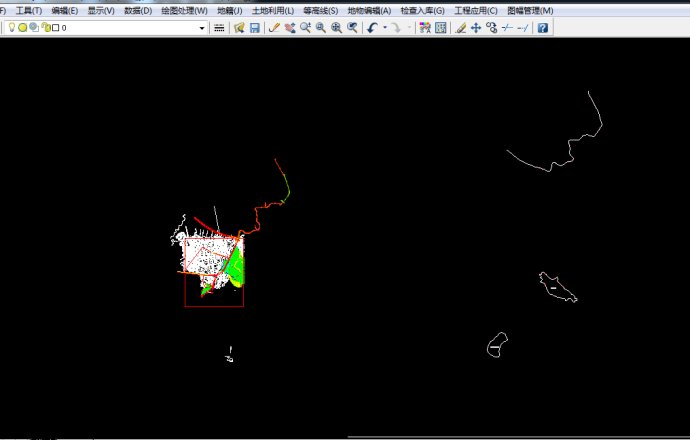The width and height of the screenshot is (690, 440).
Task: Open the undo history dropdown arrow
Action: coord(384,28)
